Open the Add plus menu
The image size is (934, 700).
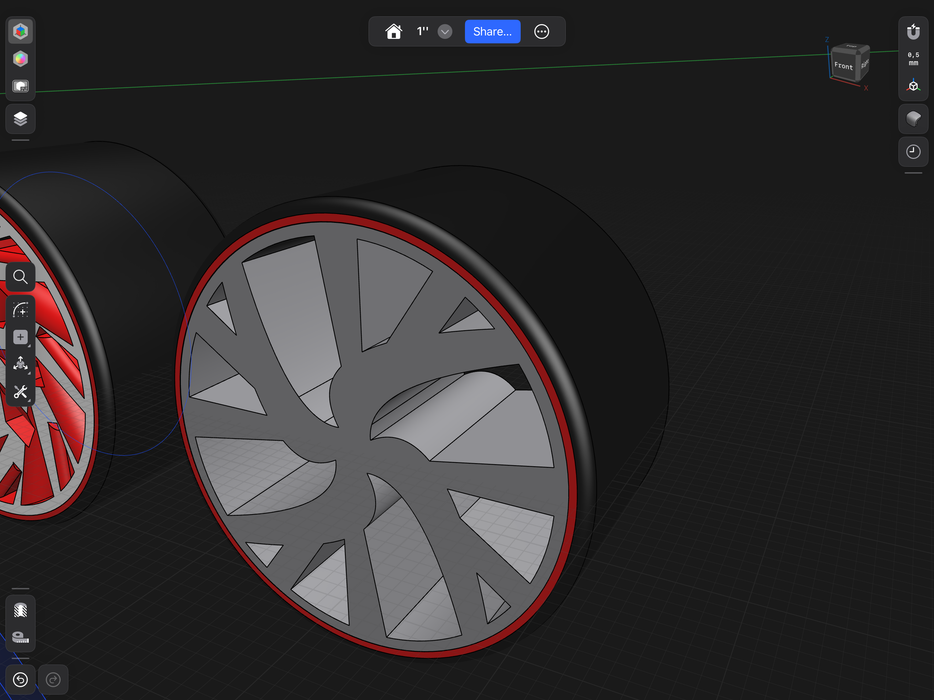(x=20, y=337)
